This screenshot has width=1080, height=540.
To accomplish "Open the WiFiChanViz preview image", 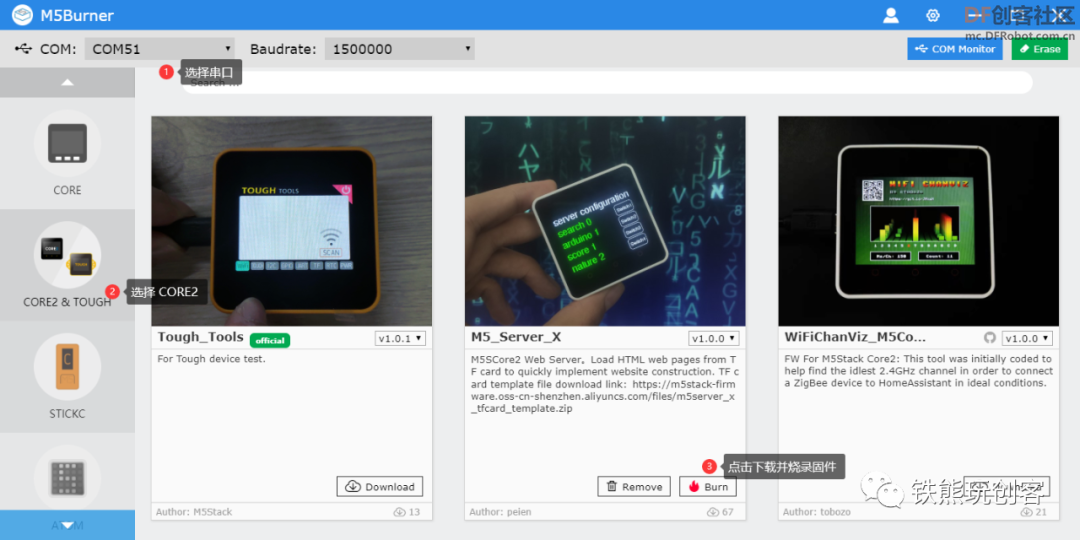I will point(919,221).
